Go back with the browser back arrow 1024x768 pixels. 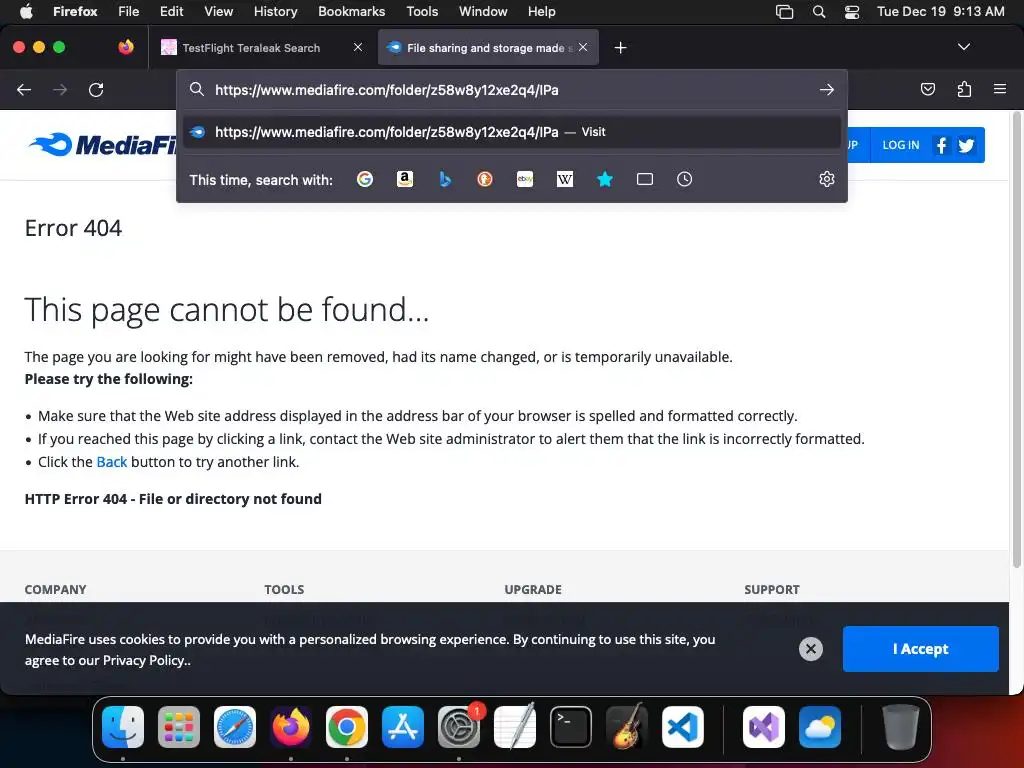[x=24, y=89]
